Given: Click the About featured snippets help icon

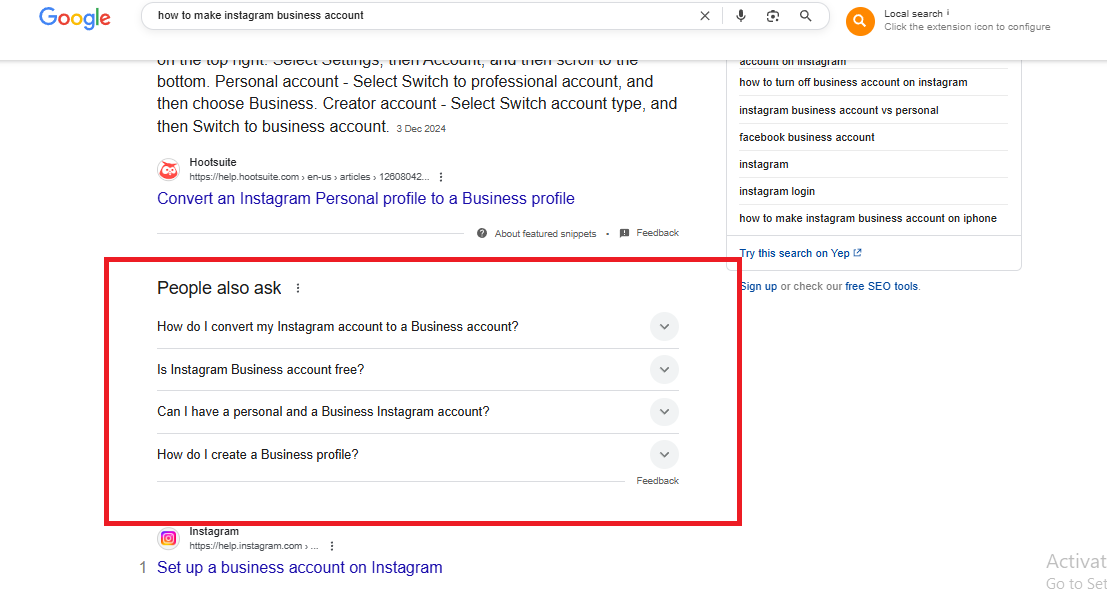Looking at the screenshot, I should pos(481,233).
